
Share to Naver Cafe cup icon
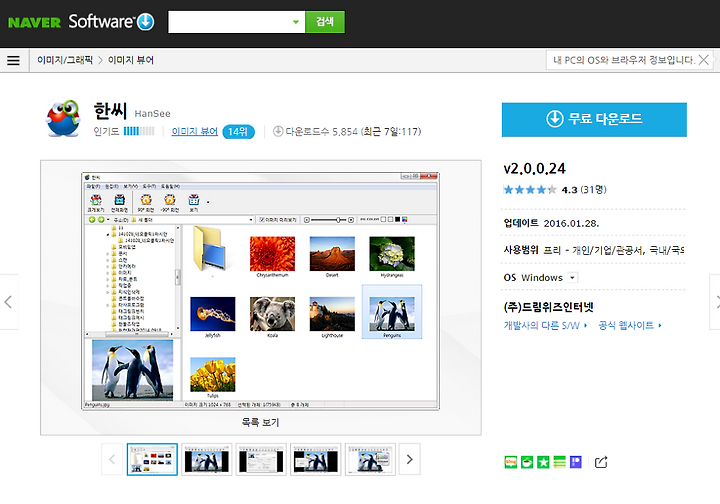tap(527, 462)
